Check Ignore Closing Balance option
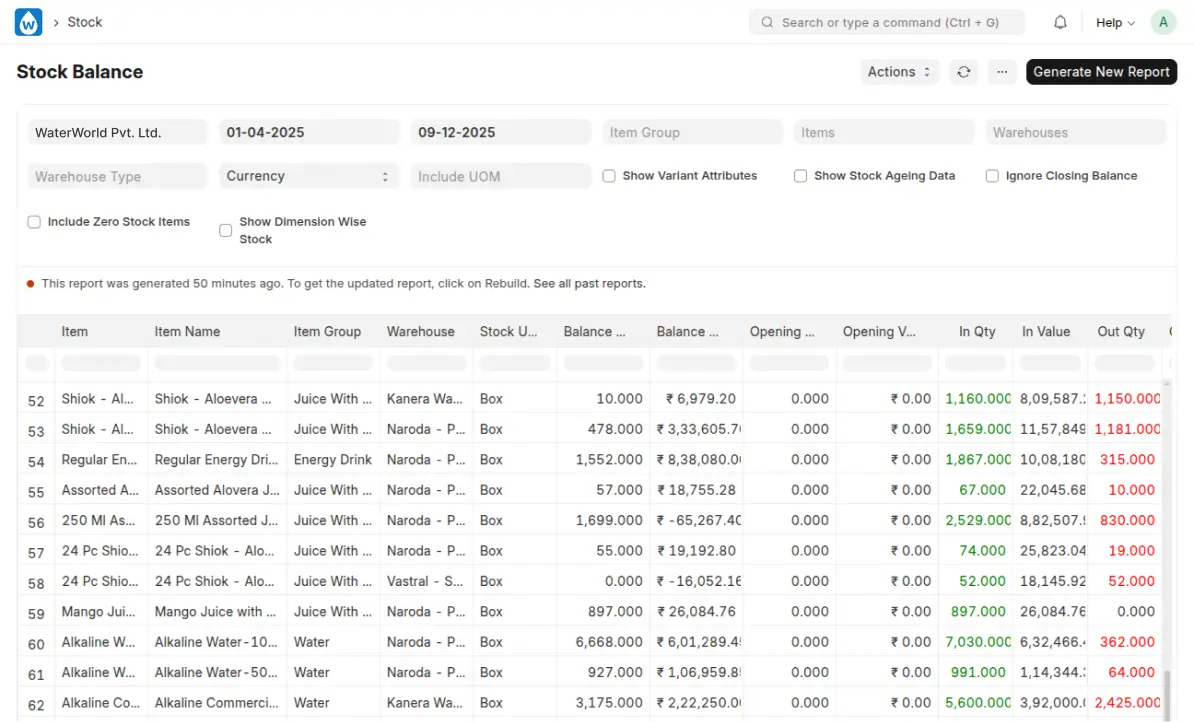 tap(992, 176)
